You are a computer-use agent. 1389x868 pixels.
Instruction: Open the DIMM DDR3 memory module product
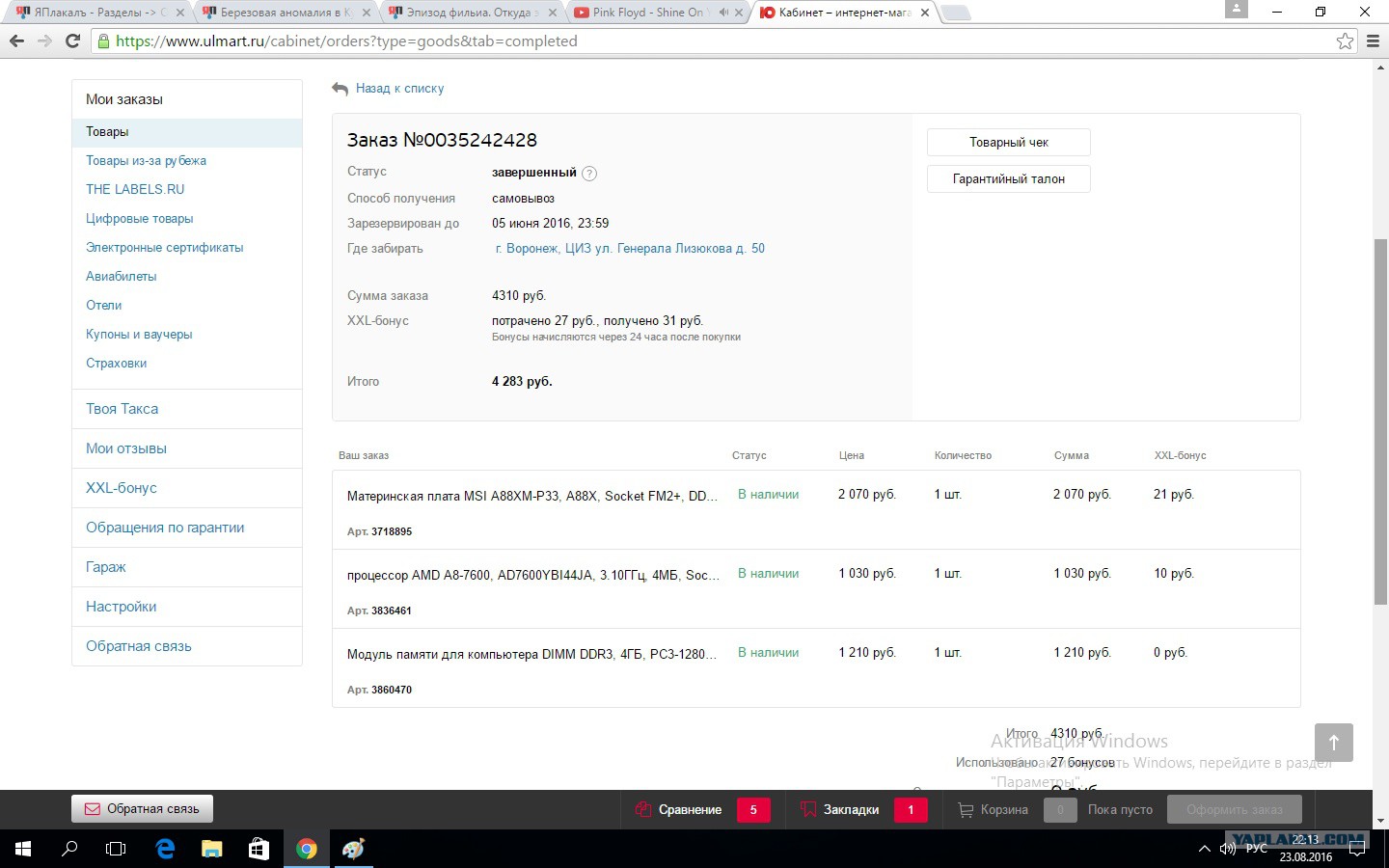[532, 654]
